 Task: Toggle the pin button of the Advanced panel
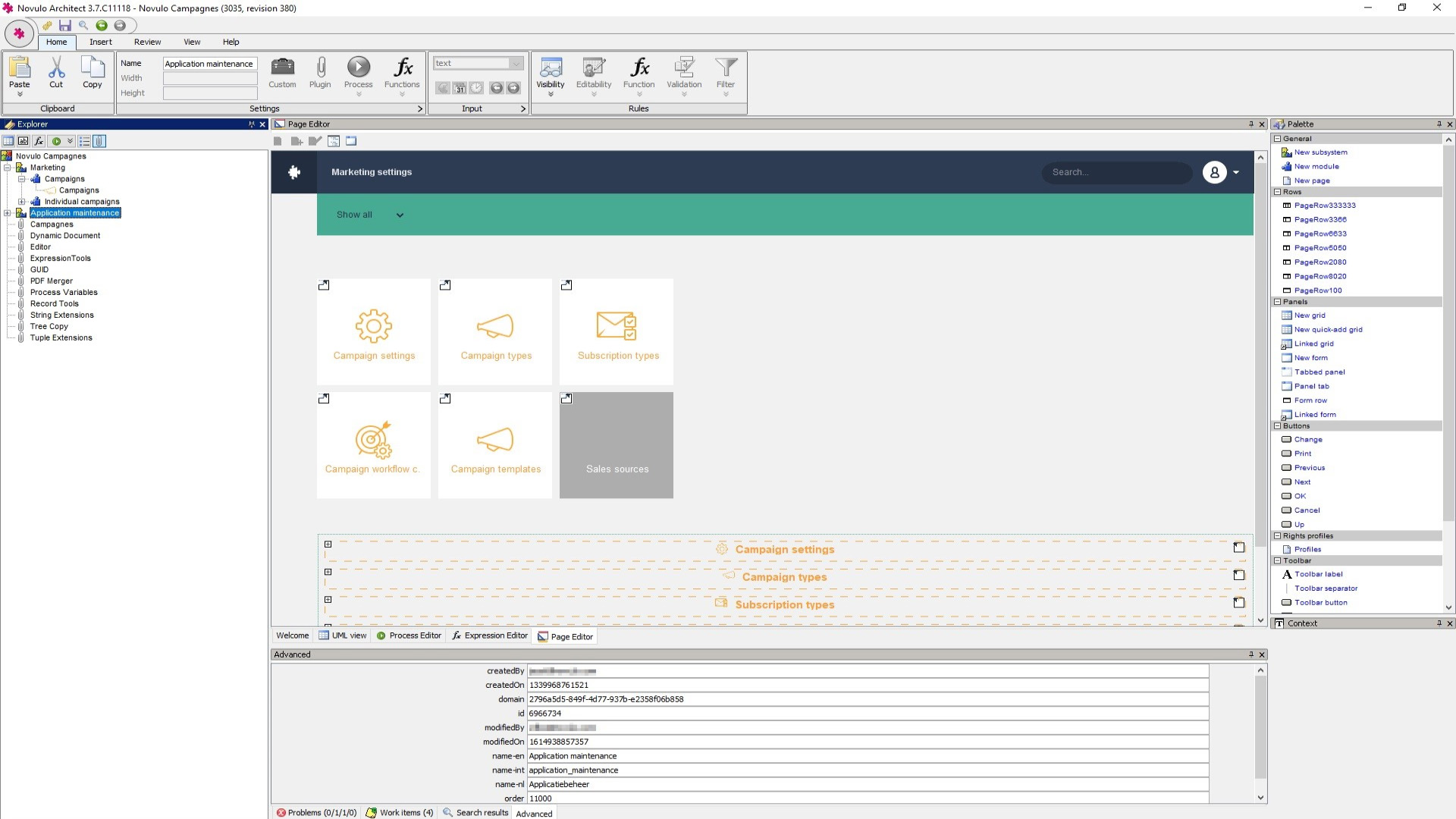(1251, 654)
